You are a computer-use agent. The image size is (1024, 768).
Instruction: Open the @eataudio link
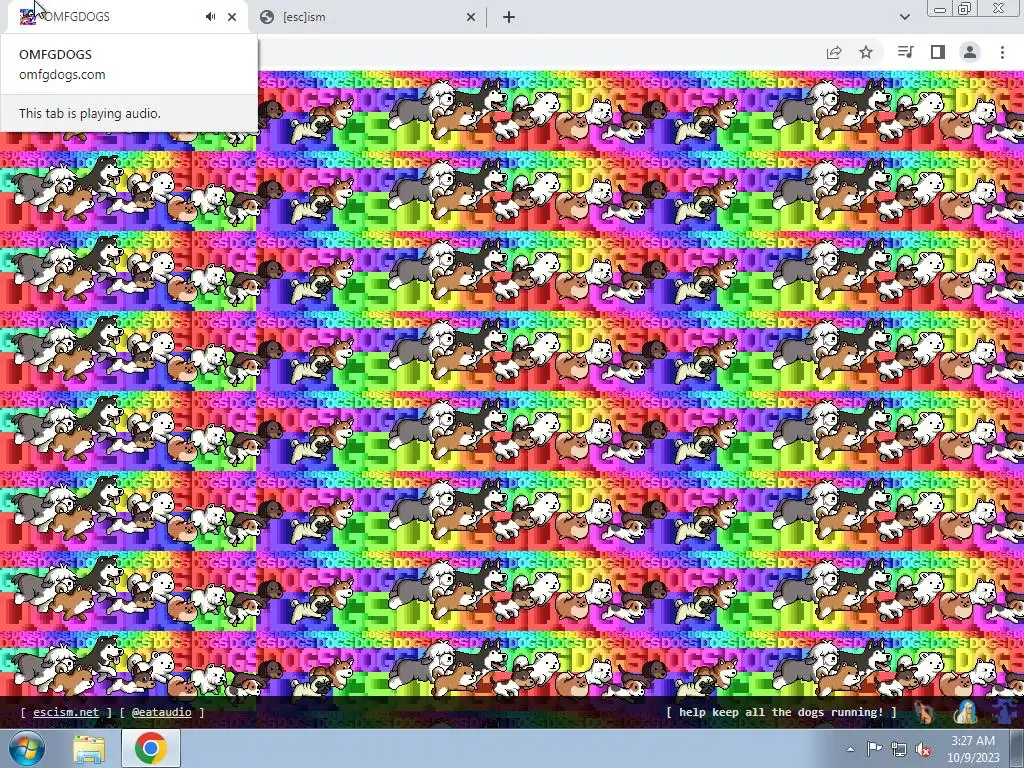[161, 712]
